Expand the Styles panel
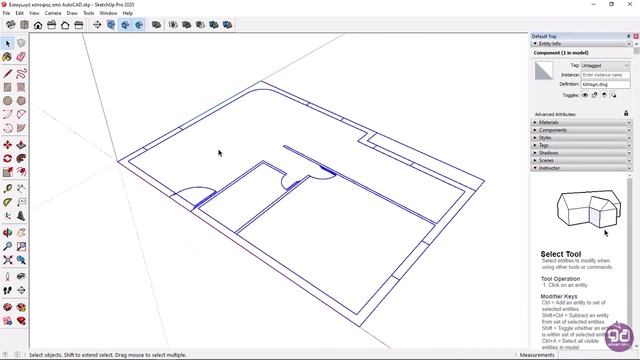The width and height of the screenshot is (640, 360). coord(581,138)
